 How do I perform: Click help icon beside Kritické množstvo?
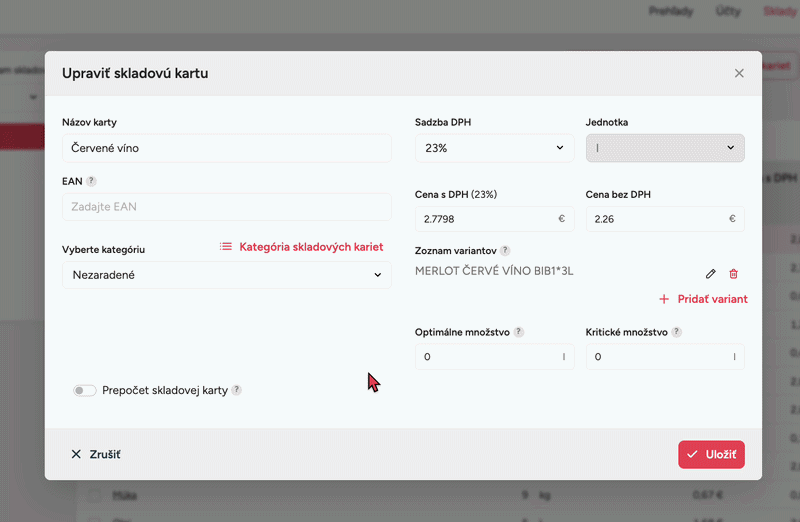(677, 332)
